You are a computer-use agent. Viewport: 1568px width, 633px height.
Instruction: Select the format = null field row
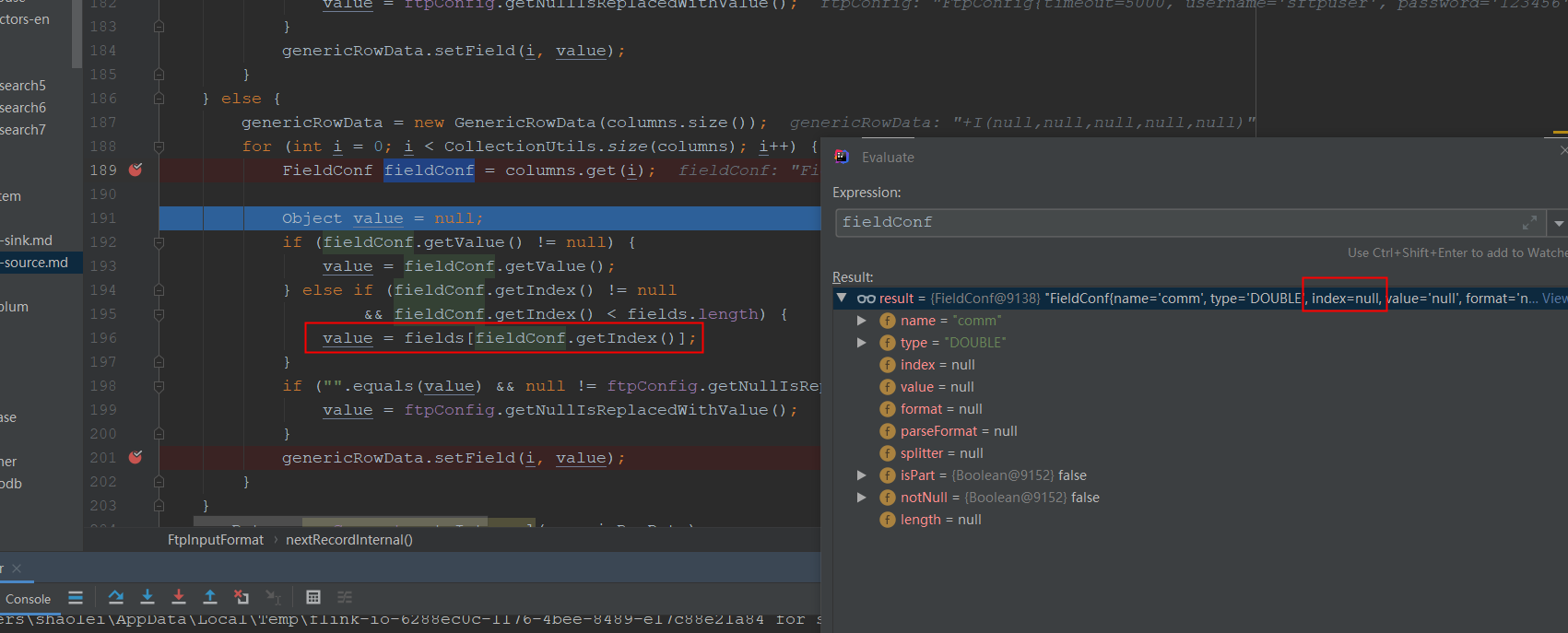(x=1198, y=408)
